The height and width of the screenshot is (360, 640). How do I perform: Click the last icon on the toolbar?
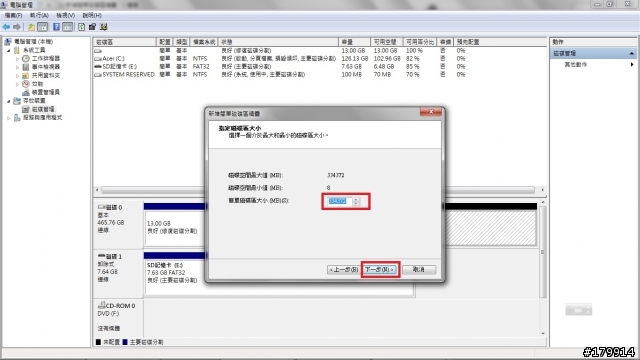coord(103,27)
